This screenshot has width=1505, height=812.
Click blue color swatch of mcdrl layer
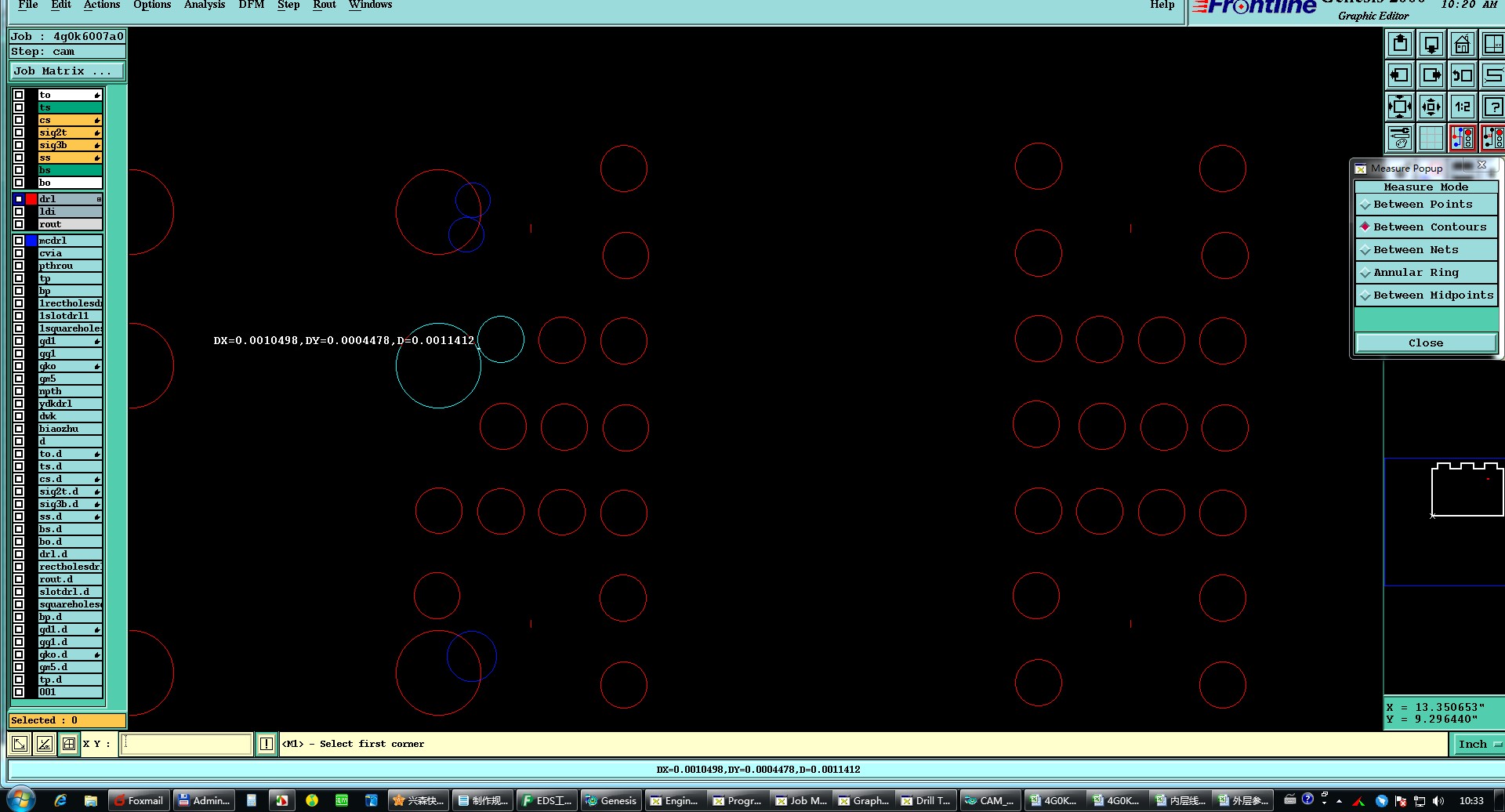coord(31,241)
